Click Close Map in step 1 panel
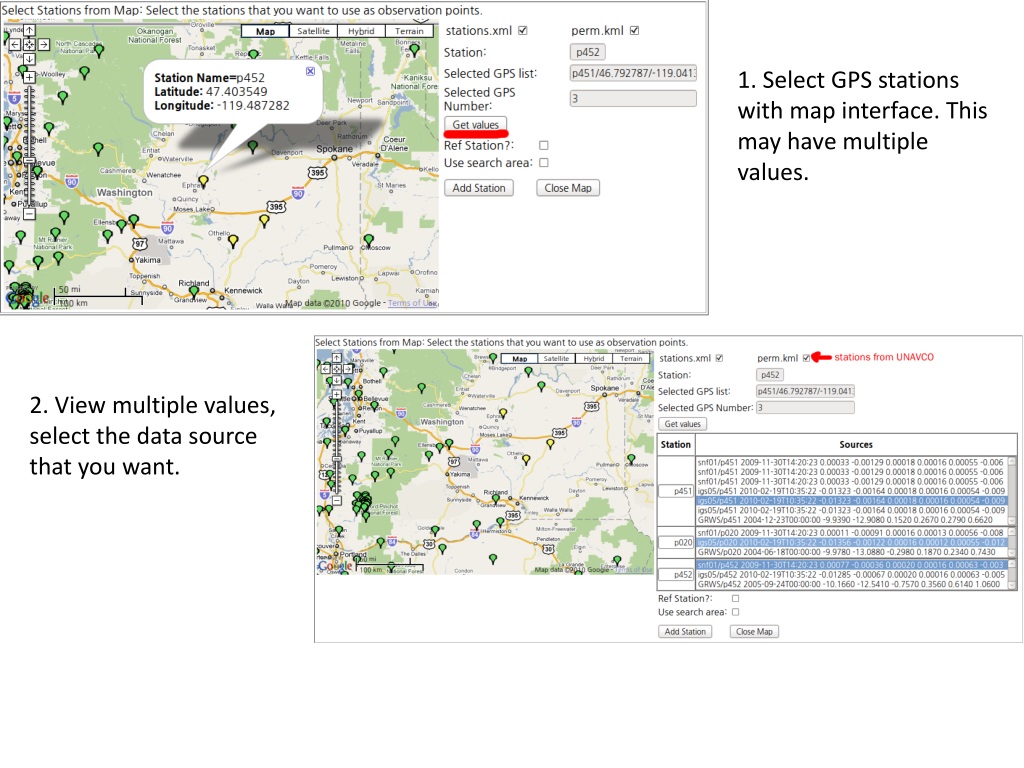Image resolution: width=1024 pixels, height=768 pixels. click(x=568, y=188)
